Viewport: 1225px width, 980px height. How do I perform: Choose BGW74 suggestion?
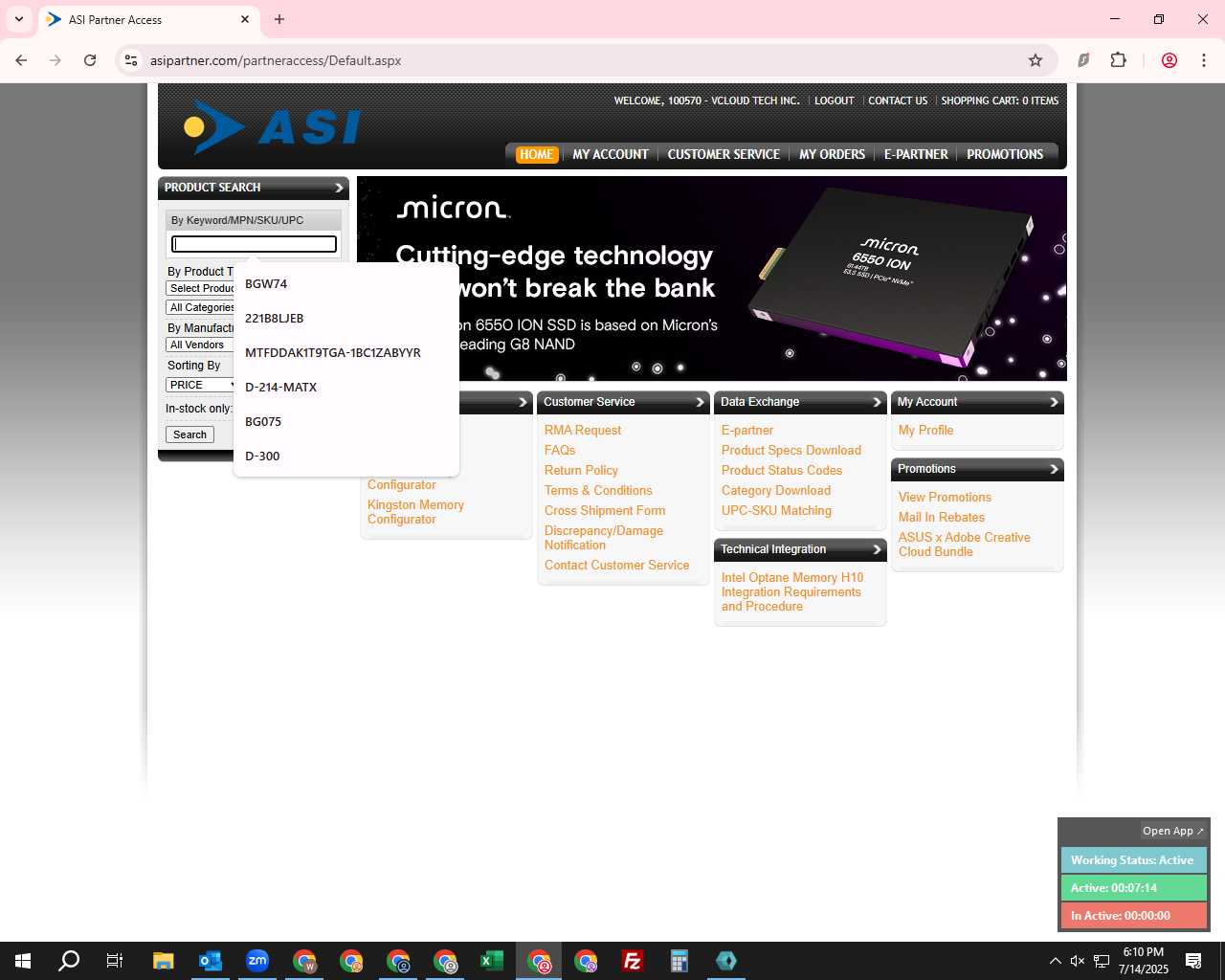pyautogui.click(x=346, y=284)
